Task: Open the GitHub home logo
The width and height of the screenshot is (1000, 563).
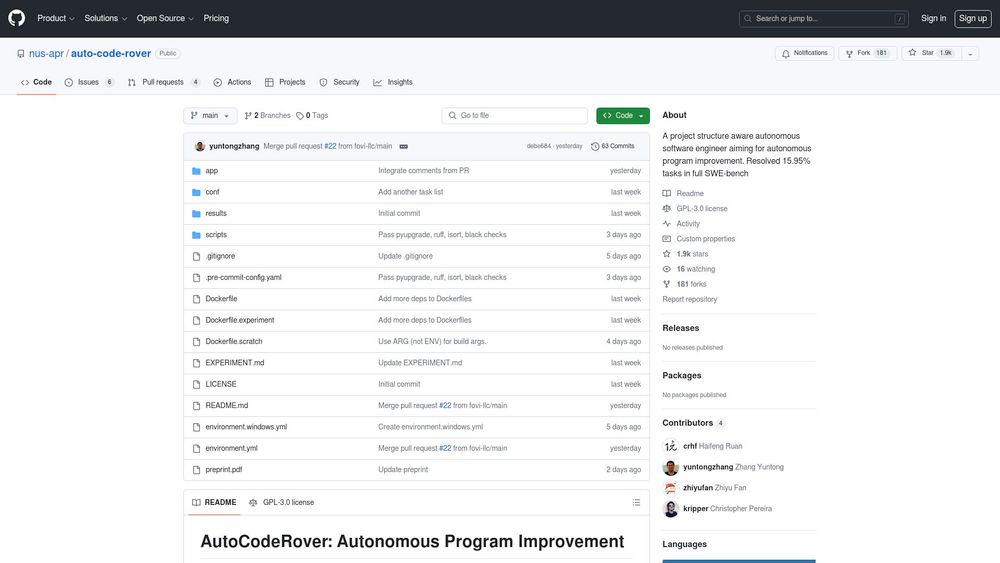Action: point(17,18)
